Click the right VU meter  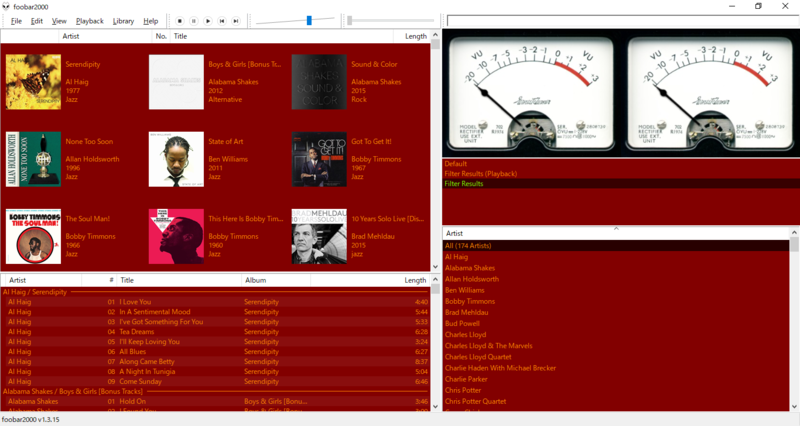point(710,93)
